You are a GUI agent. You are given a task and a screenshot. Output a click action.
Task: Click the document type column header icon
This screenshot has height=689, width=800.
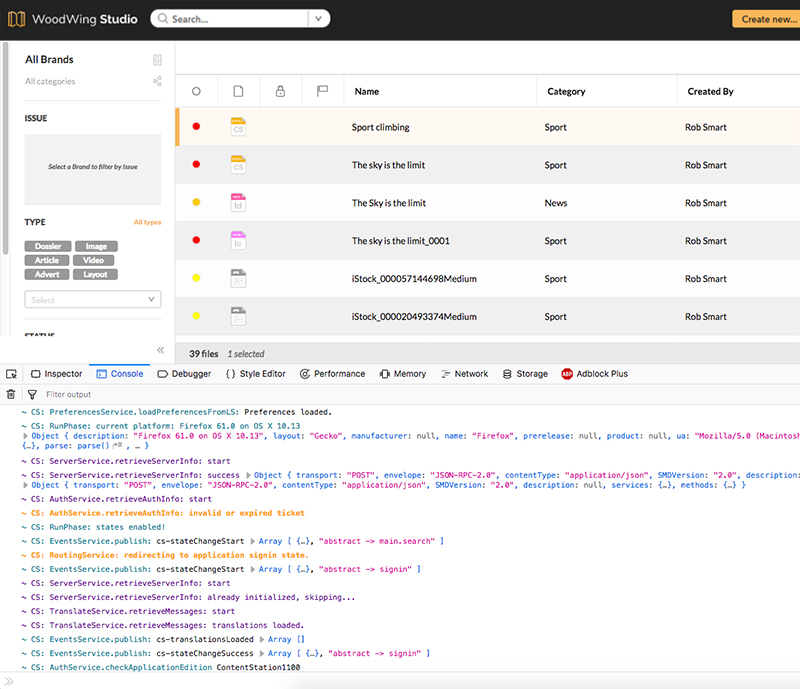[x=238, y=91]
